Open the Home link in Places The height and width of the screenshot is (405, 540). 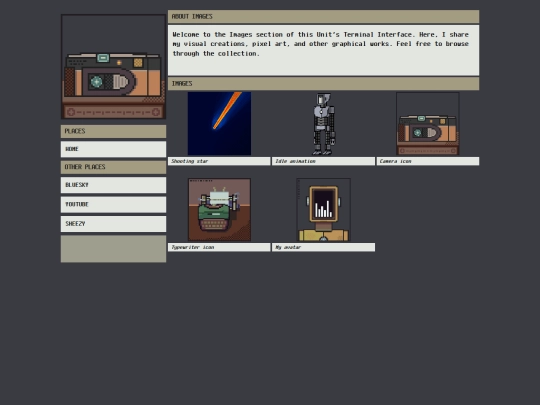pyautogui.click(x=113, y=149)
